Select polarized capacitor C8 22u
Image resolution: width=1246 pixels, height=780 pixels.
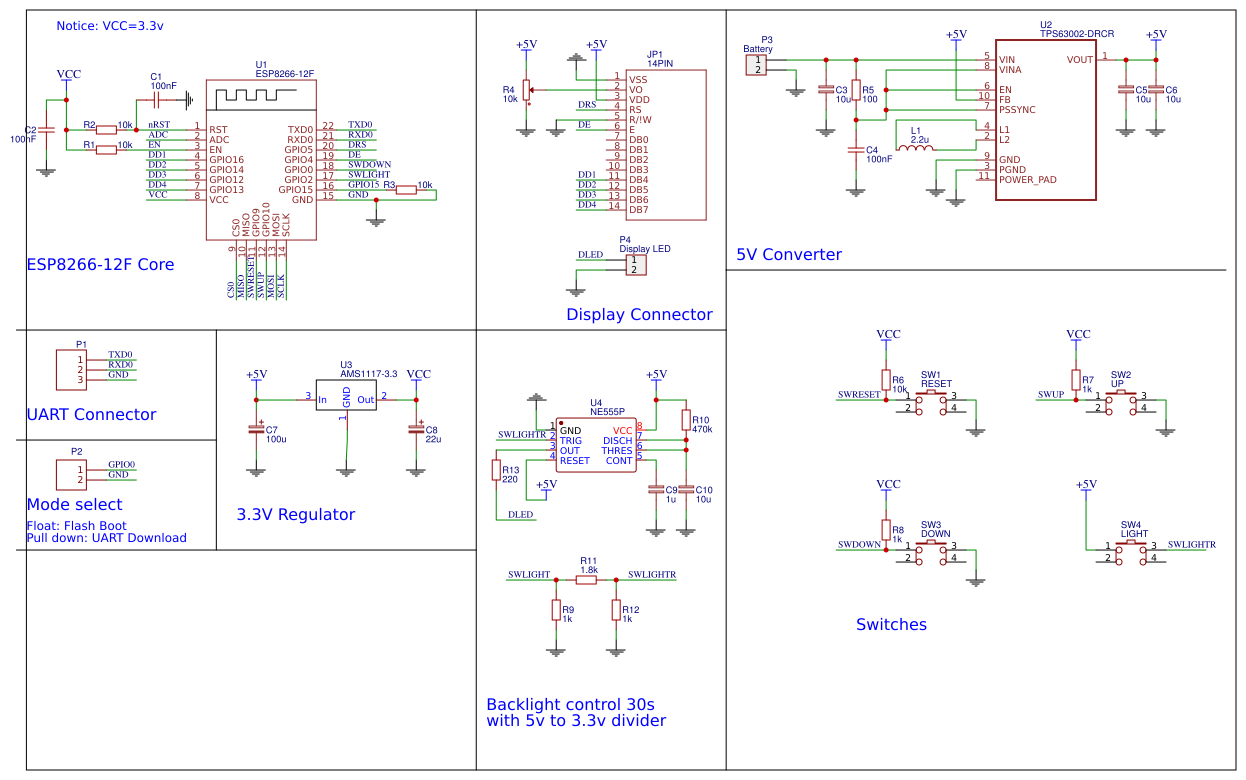pyautogui.click(x=416, y=430)
